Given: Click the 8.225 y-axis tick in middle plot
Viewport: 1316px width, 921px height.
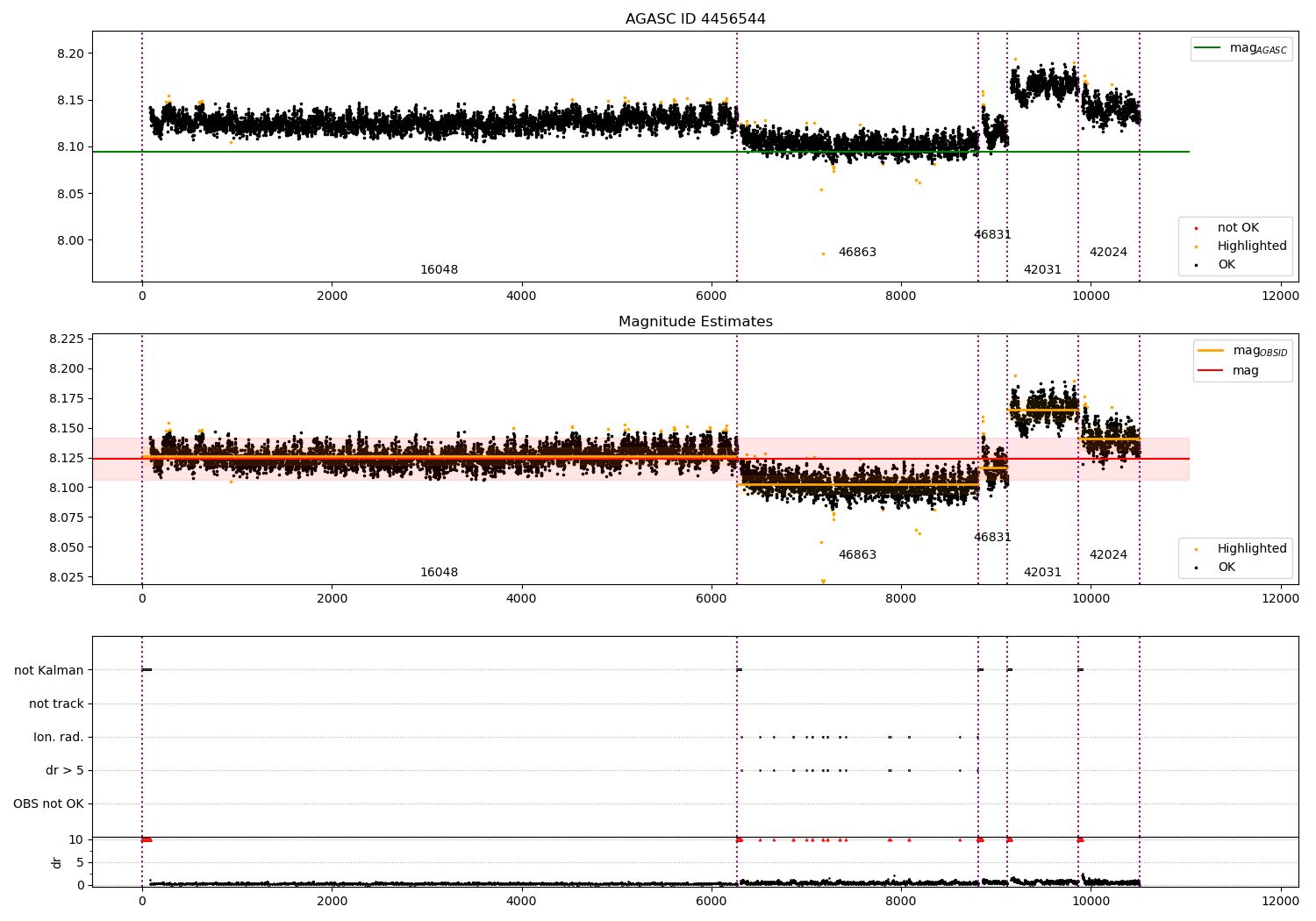Looking at the screenshot, I should pyautogui.click(x=67, y=339).
